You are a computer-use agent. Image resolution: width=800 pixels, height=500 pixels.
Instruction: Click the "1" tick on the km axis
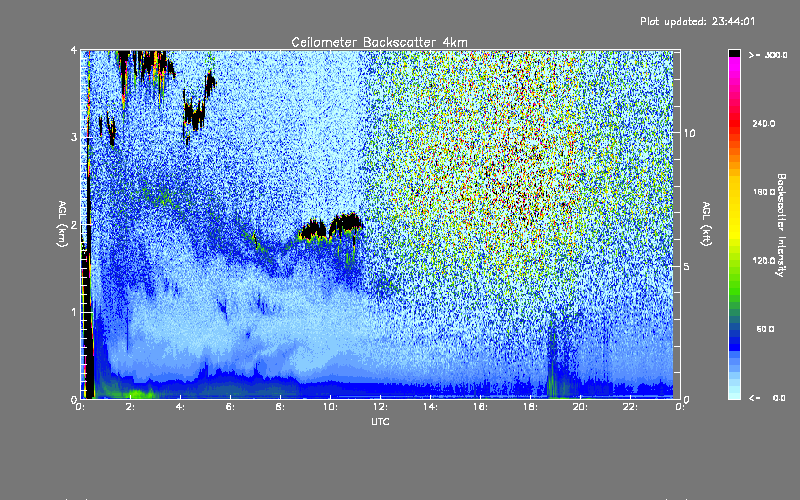click(74, 312)
